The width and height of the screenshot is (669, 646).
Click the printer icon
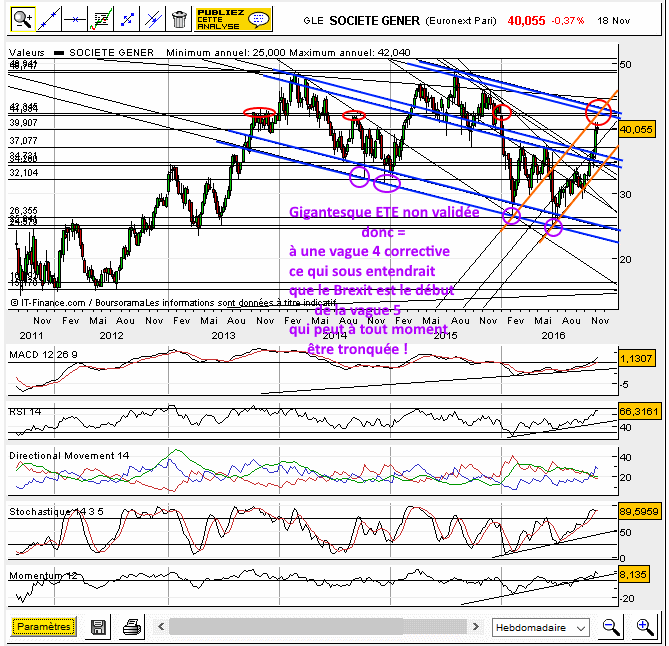tap(132, 627)
